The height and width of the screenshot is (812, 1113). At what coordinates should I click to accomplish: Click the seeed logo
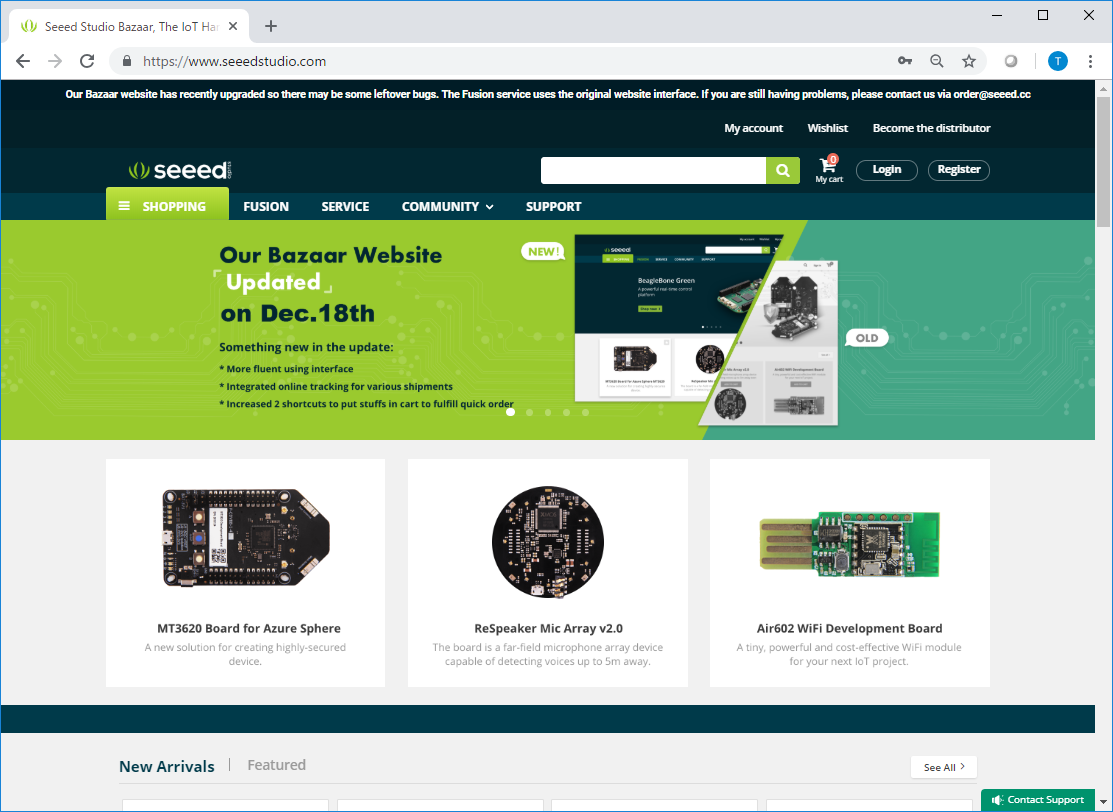[180, 170]
